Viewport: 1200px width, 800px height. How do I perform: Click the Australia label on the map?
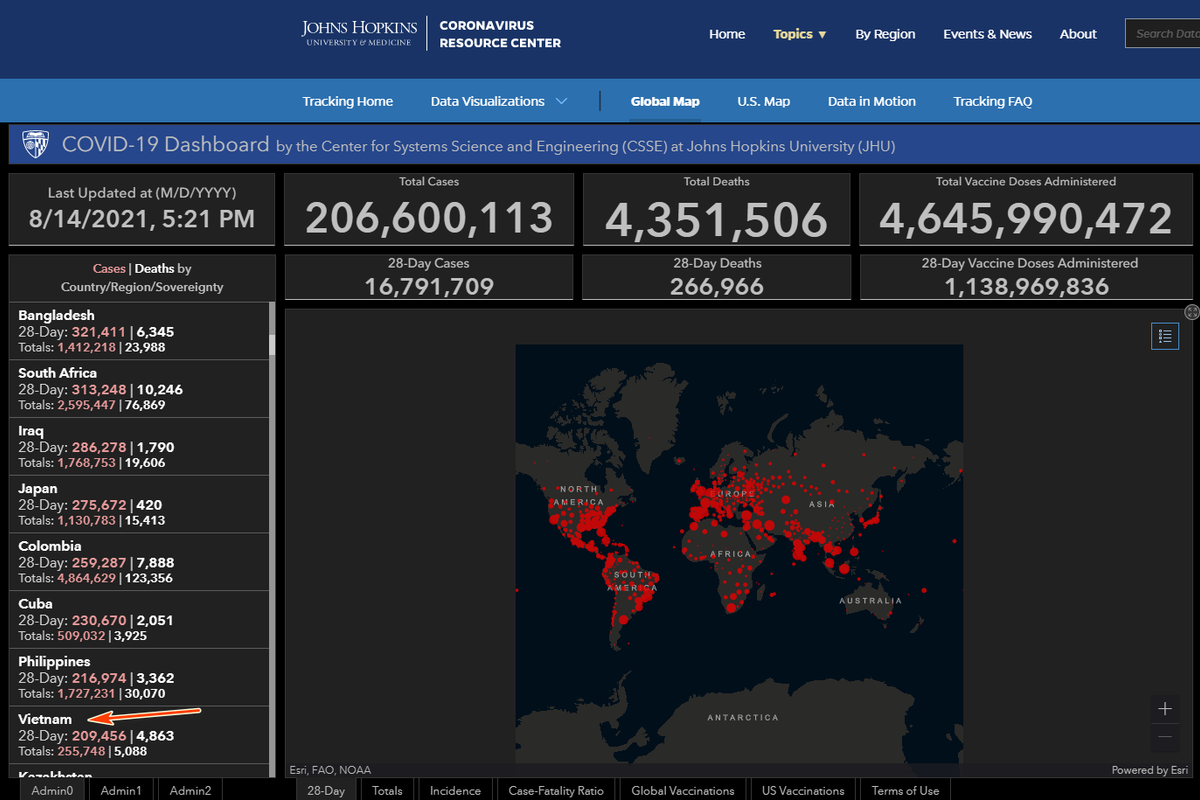click(x=870, y=601)
